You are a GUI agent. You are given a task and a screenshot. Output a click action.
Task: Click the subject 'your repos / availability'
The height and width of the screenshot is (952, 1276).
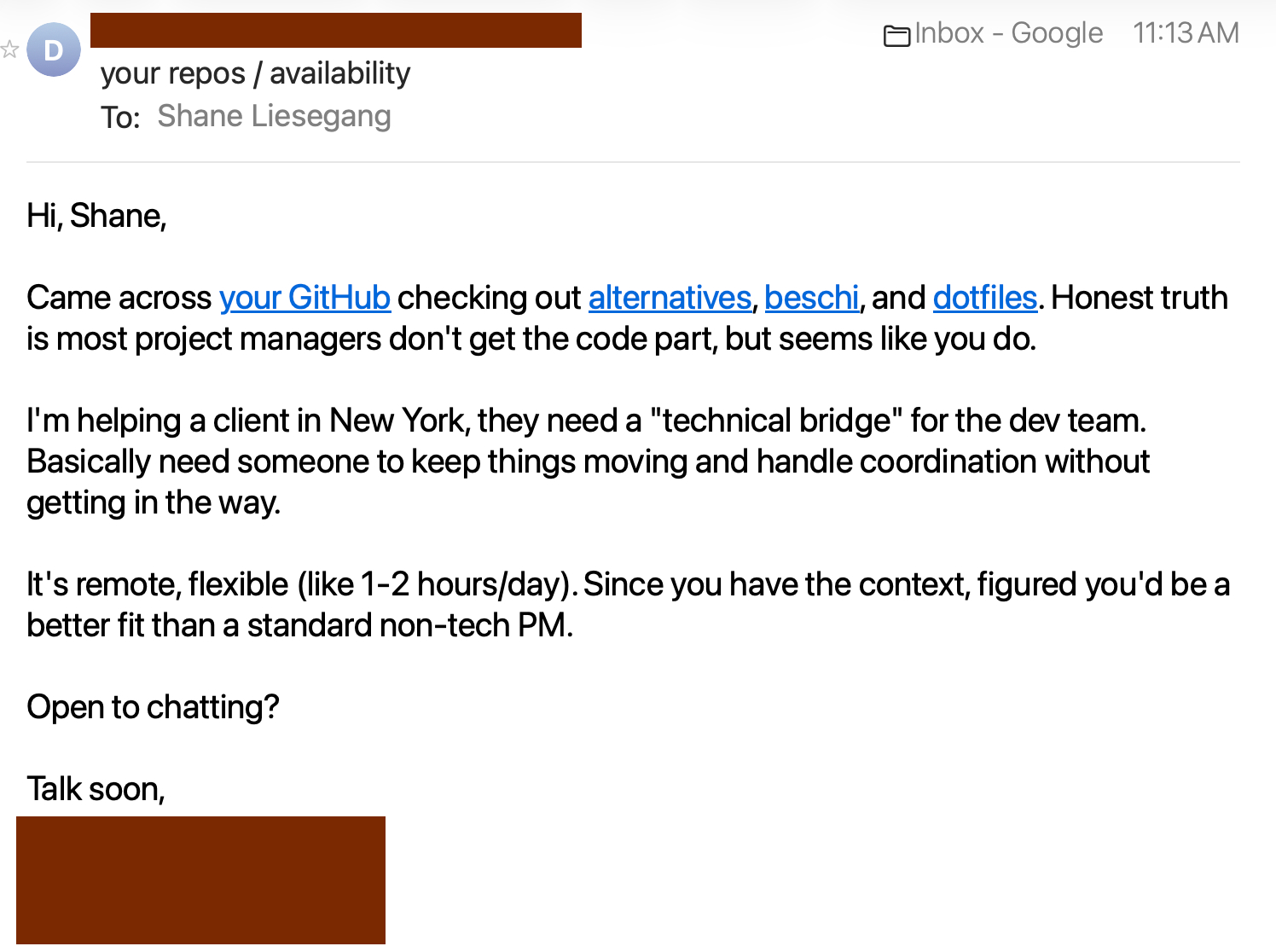(x=255, y=73)
